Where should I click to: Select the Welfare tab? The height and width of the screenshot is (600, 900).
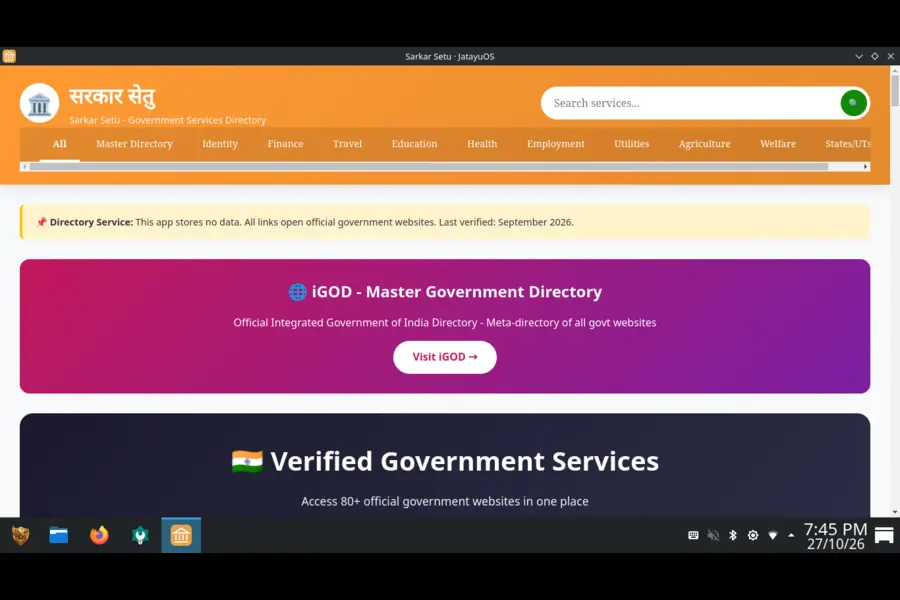coord(778,144)
